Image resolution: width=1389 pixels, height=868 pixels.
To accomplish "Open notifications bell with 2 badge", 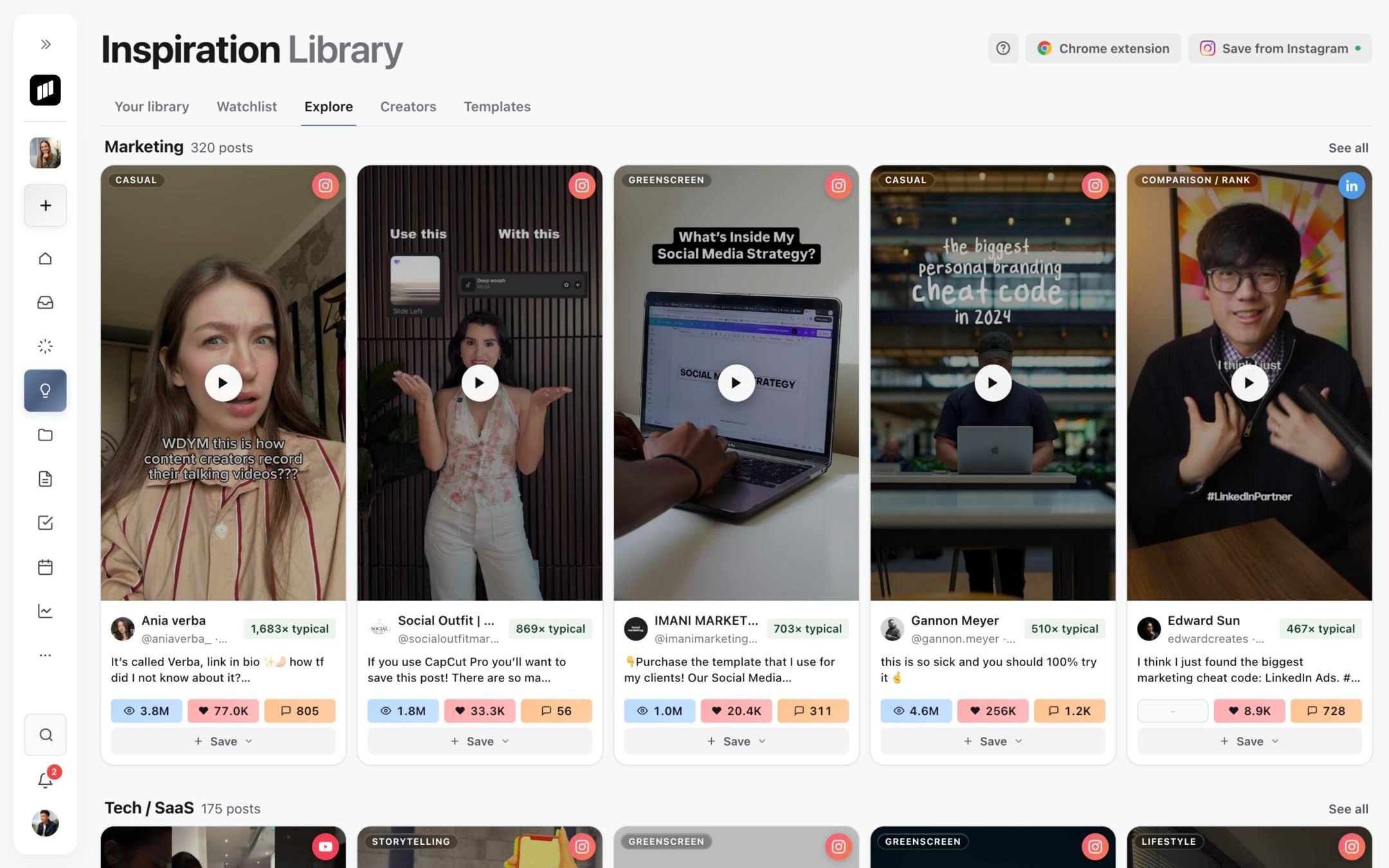I will pyautogui.click(x=45, y=780).
